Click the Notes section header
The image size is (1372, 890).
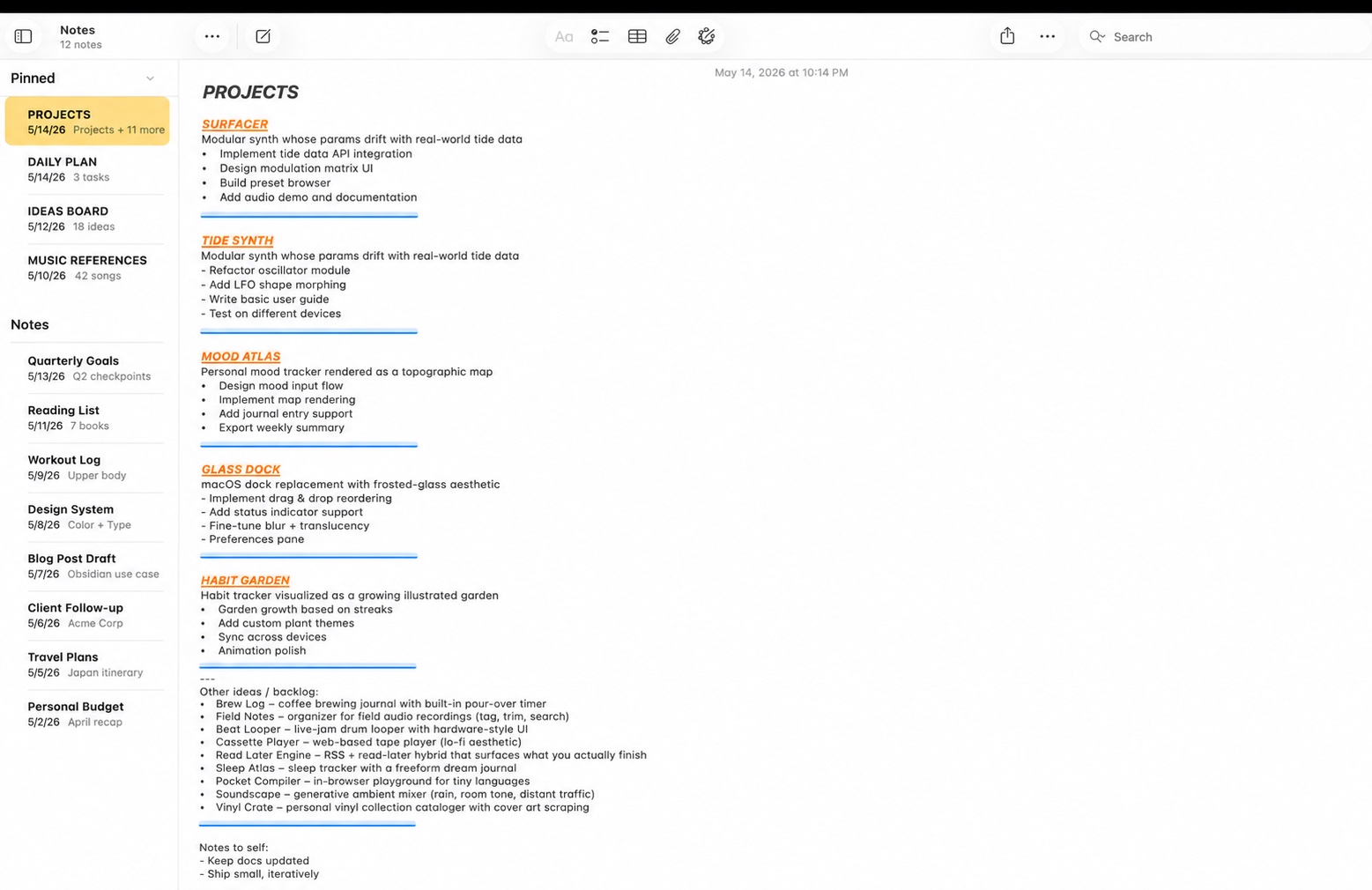coord(30,324)
